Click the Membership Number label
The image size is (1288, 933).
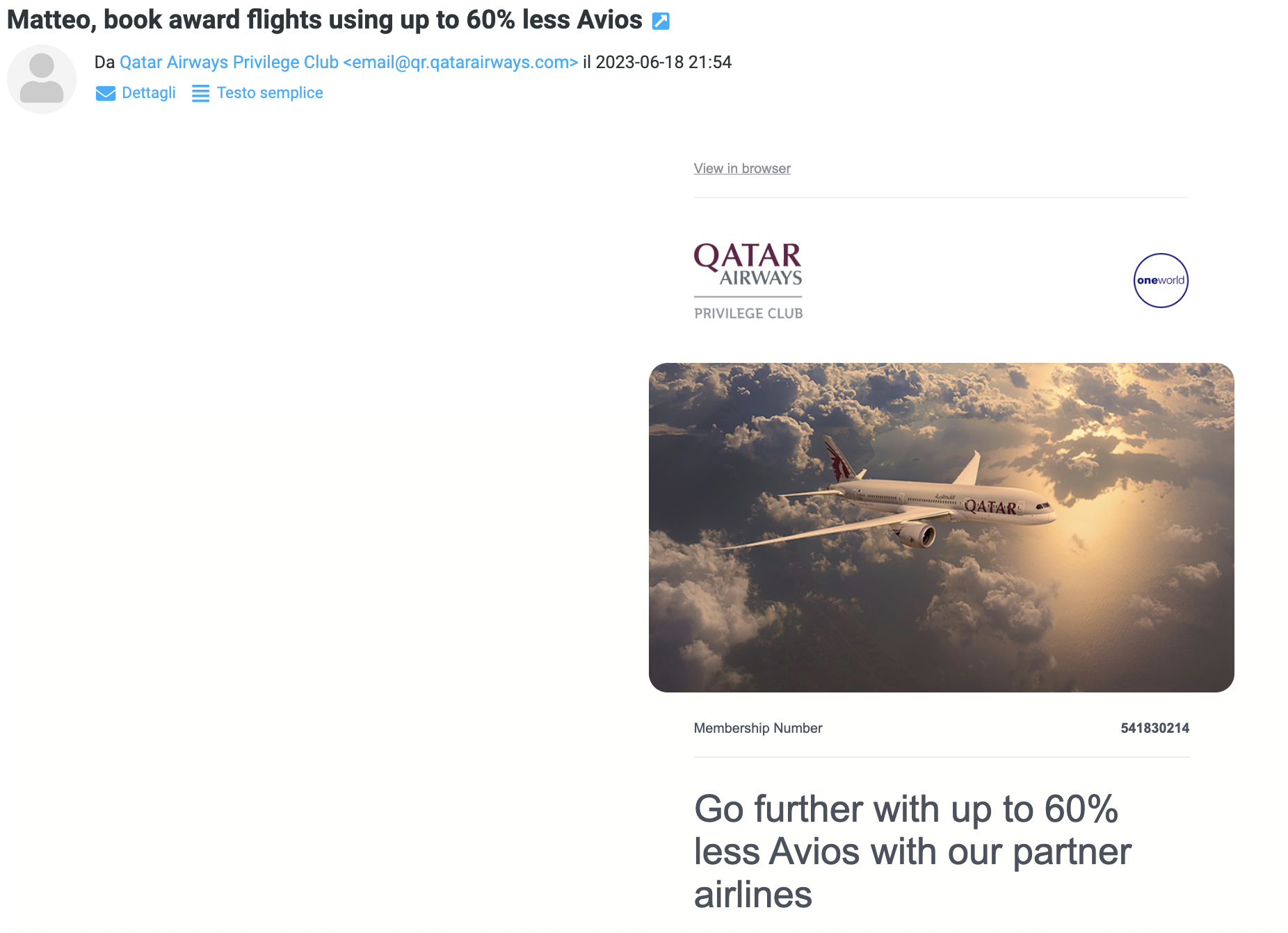(758, 728)
